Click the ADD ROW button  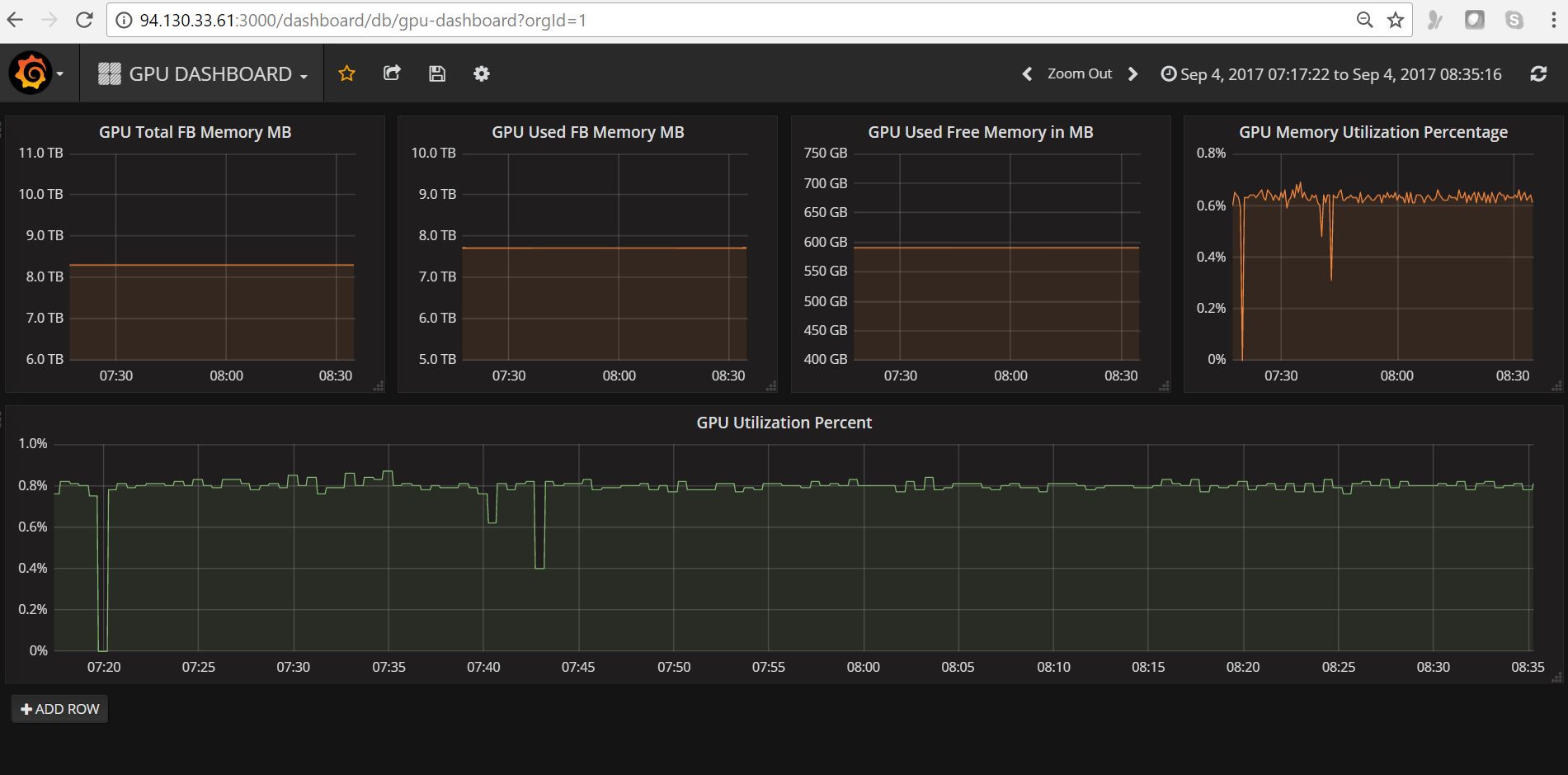[59, 708]
